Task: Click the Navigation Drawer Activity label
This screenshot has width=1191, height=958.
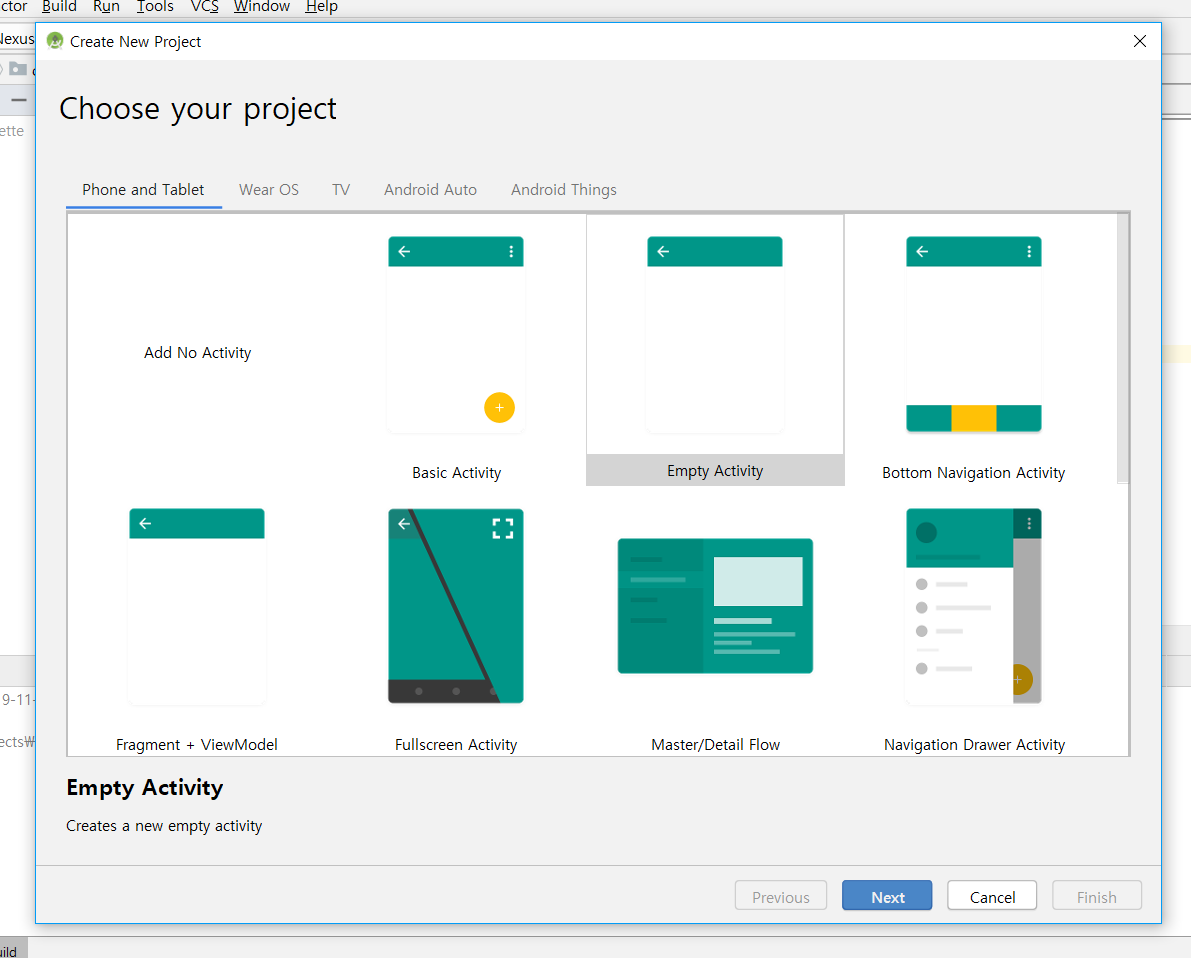Action: [975, 745]
